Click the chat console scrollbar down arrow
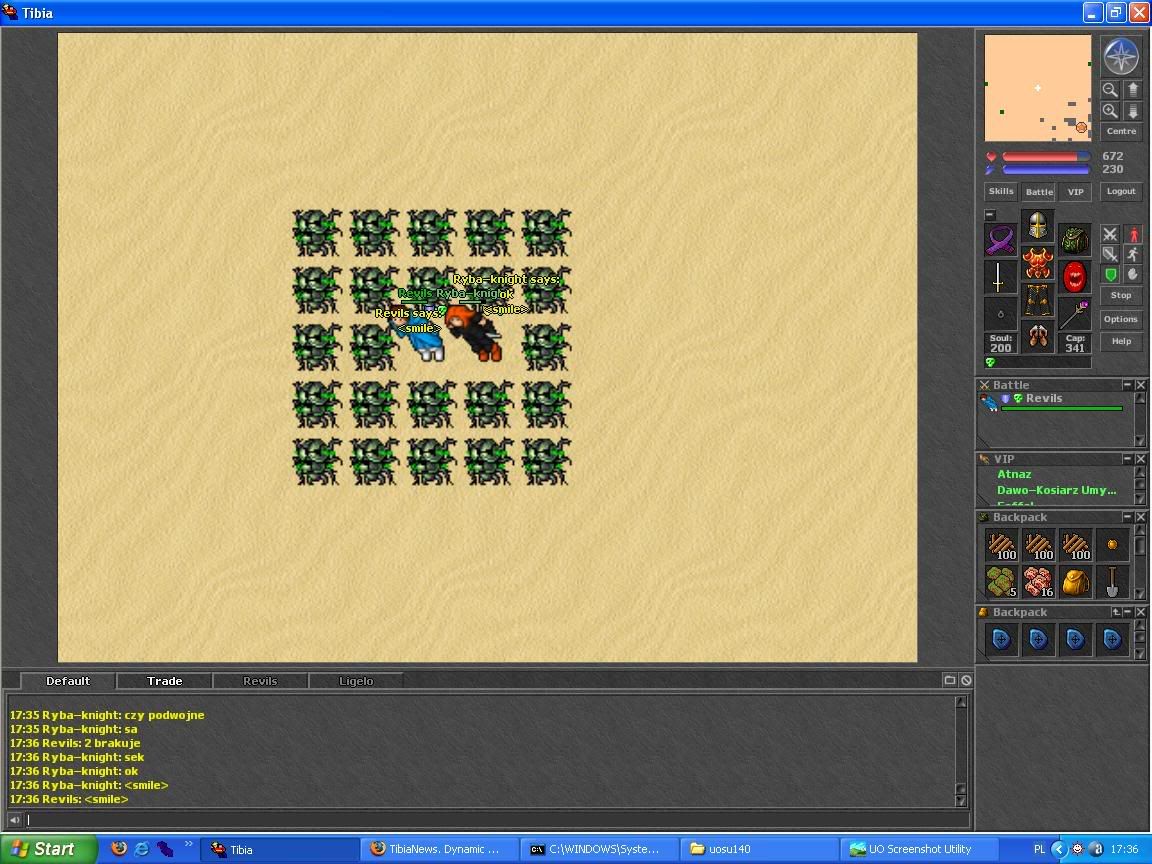Screen dimensions: 1152x864 pos(960,800)
